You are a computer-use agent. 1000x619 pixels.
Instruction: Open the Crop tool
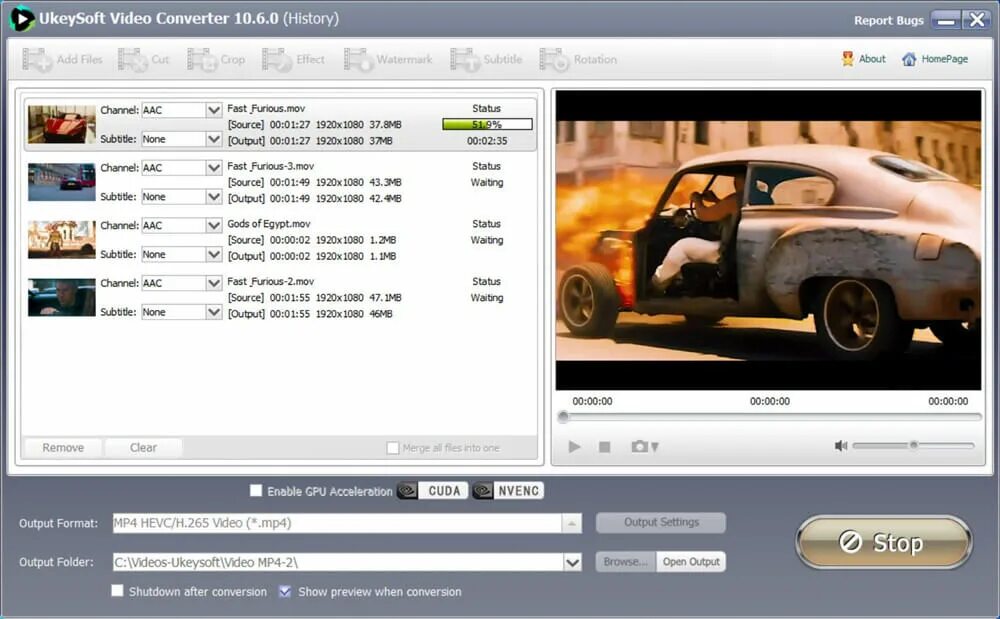coord(216,59)
